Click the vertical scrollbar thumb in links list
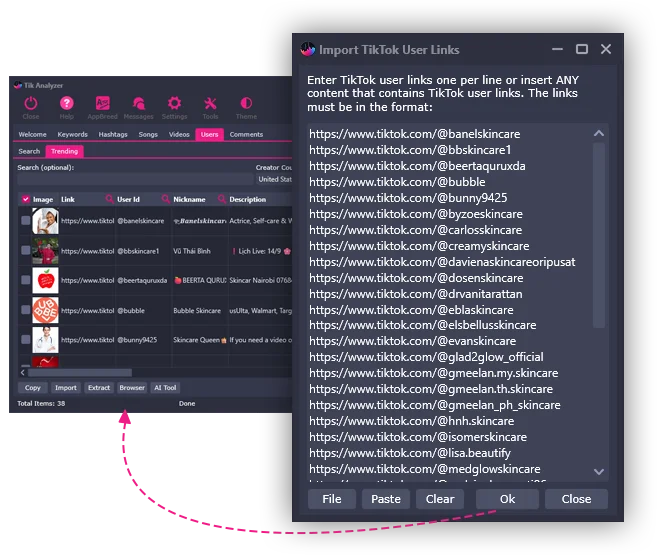657x555 pixels. [599, 235]
